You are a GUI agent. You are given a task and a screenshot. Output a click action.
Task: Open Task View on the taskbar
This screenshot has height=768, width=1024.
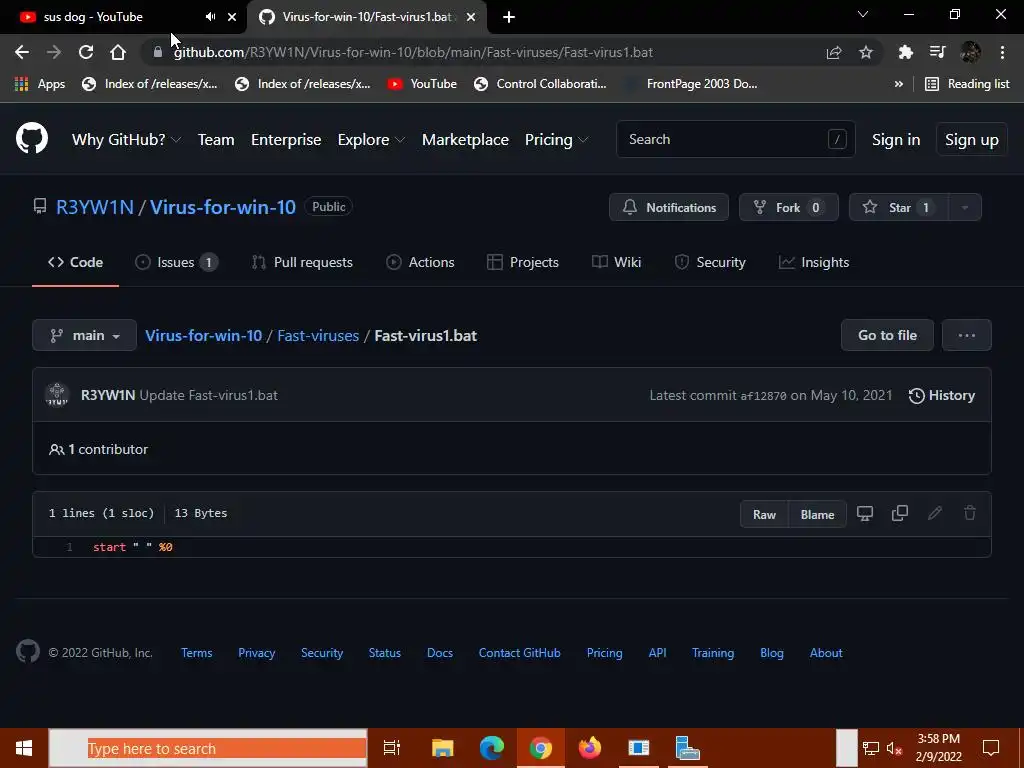tap(392, 748)
